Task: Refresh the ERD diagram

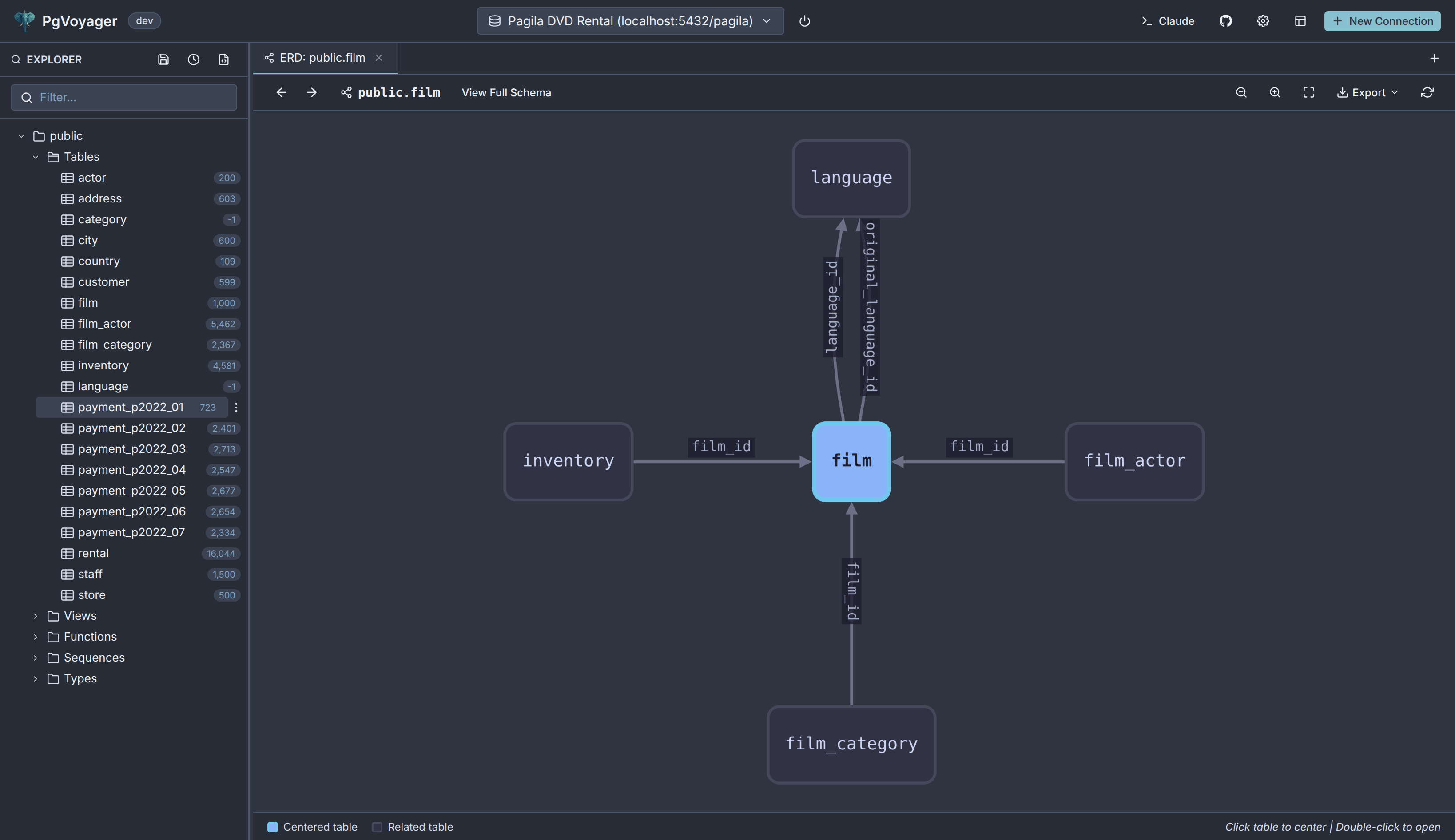Action: coord(1427,92)
